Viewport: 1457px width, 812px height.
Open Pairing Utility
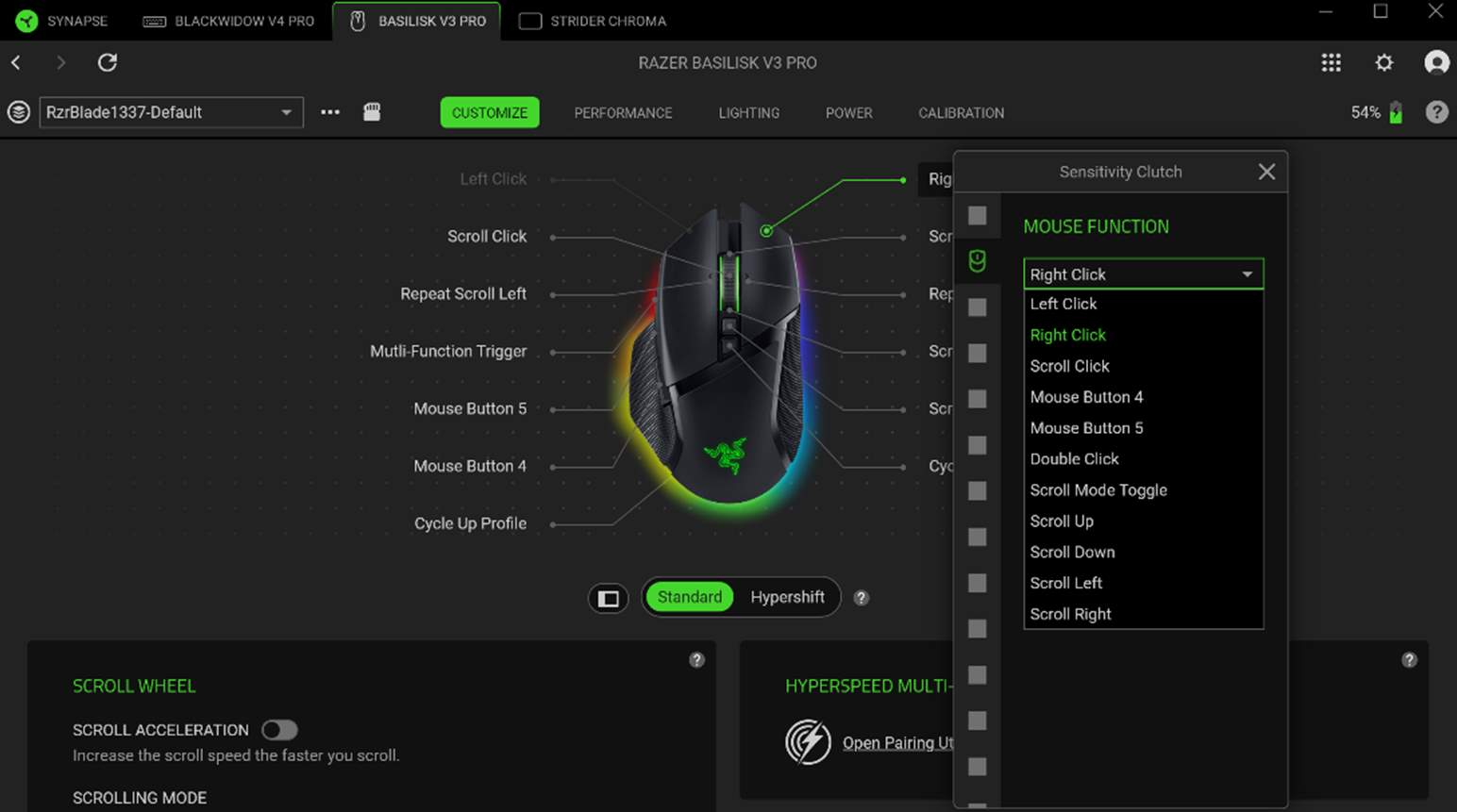tap(897, 742)
